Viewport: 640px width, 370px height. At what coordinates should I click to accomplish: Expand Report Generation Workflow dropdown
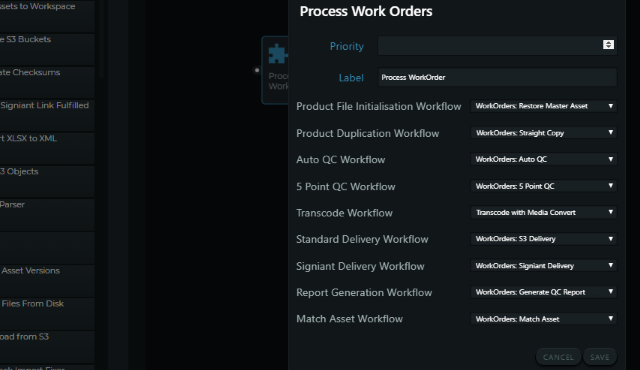point(544,292)
